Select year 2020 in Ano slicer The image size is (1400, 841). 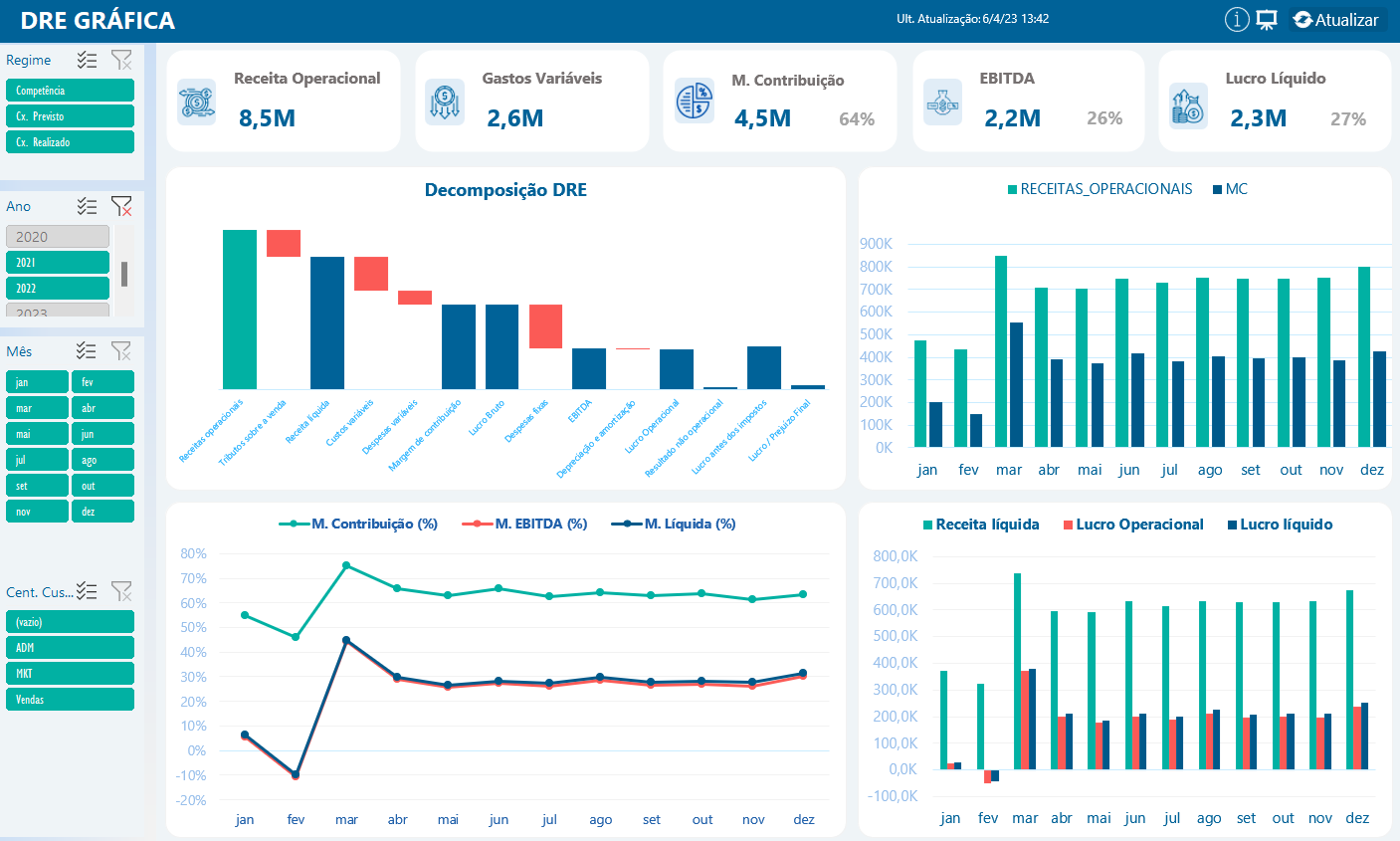pyautogui.click(x=58, y=237)
